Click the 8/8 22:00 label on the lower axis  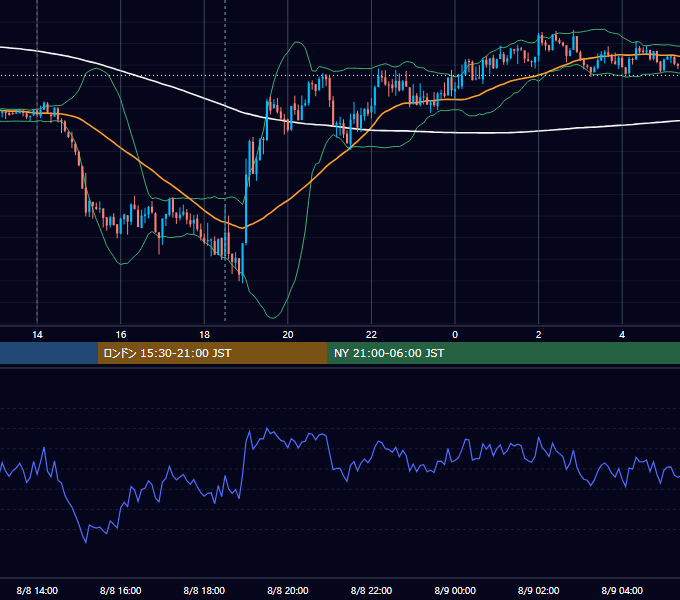pos(371,590)
